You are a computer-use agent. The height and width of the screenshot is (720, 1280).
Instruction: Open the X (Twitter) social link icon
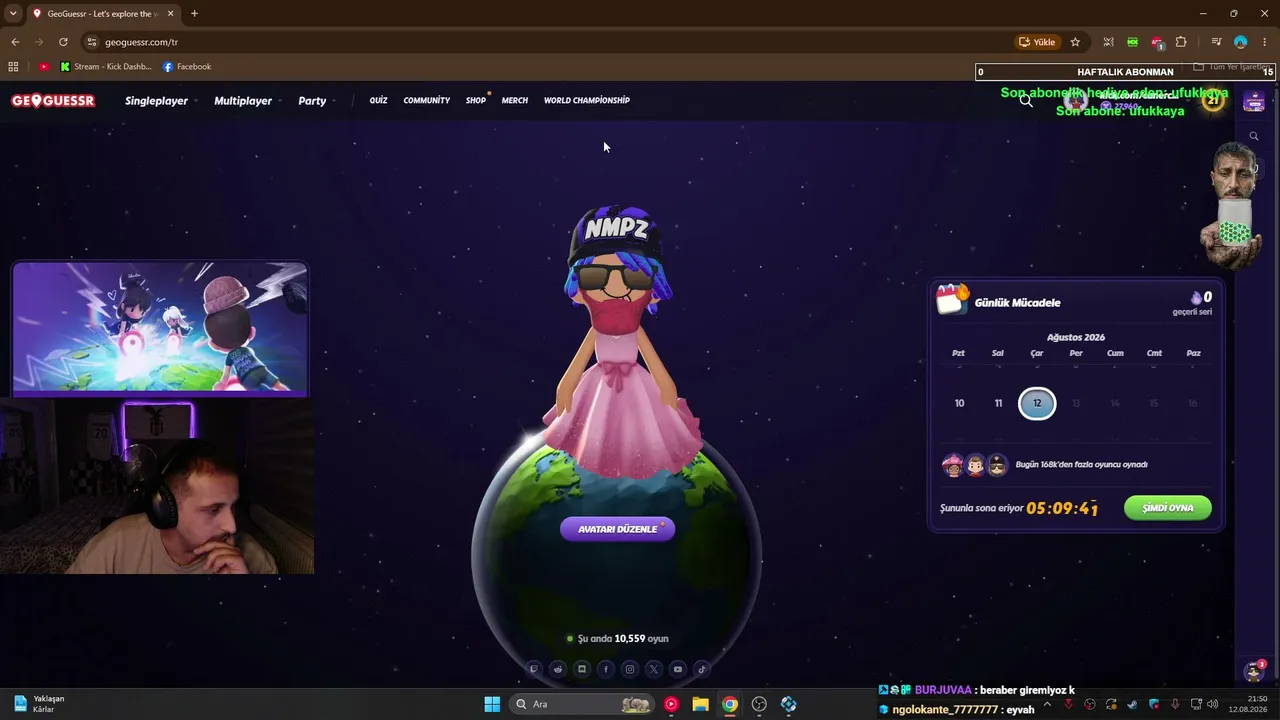(x=654, y=669)
